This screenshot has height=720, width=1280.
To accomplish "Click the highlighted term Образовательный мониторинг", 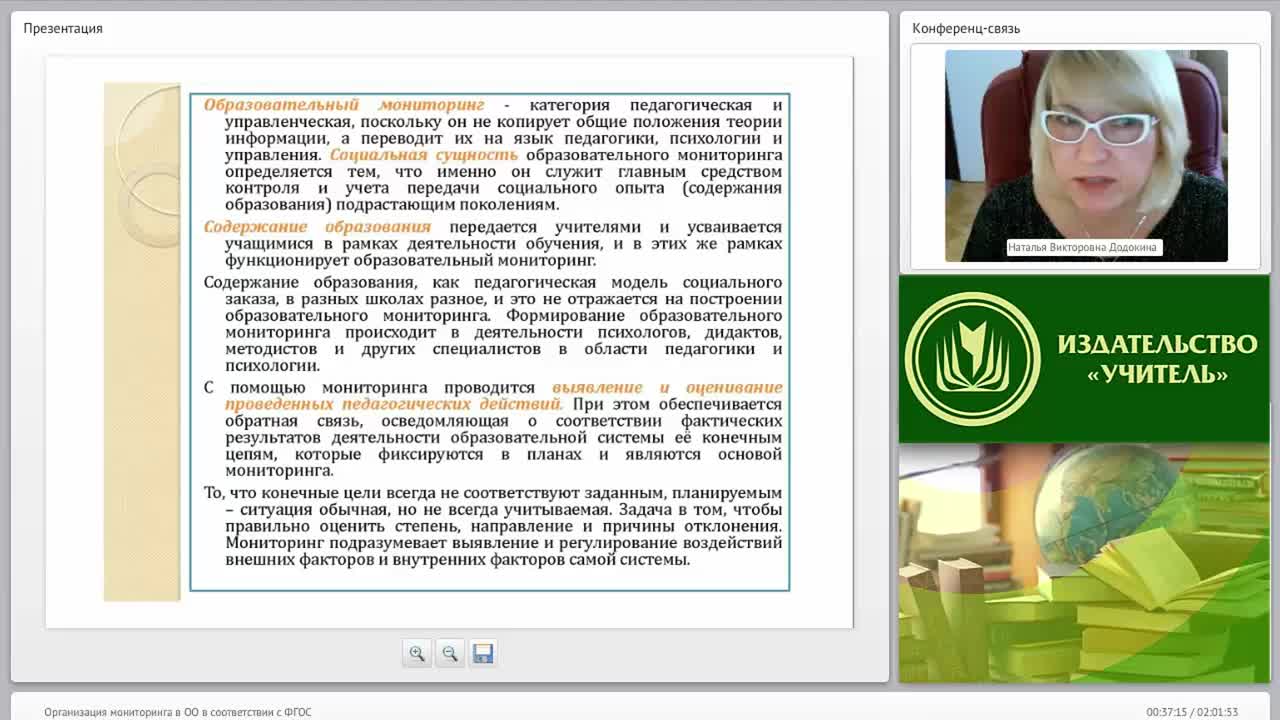I will (x=344, y=105).
